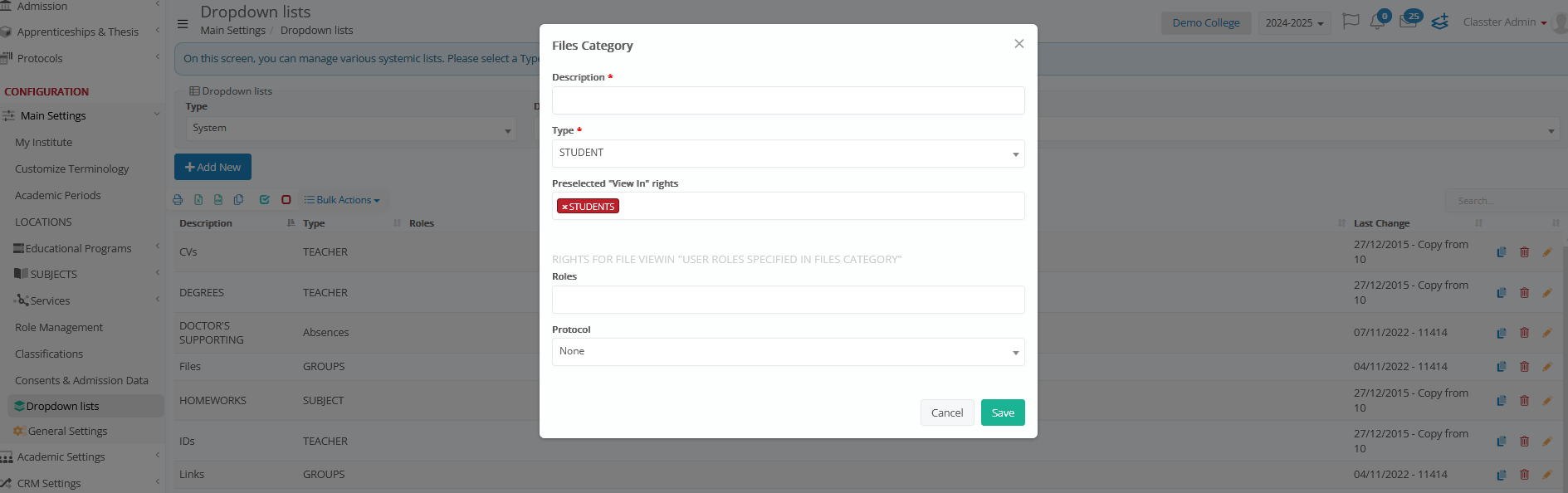
Task: Copy the DOCTOR'S SUPPORTING row via copy icon
Action: [x=1502, y=333]
